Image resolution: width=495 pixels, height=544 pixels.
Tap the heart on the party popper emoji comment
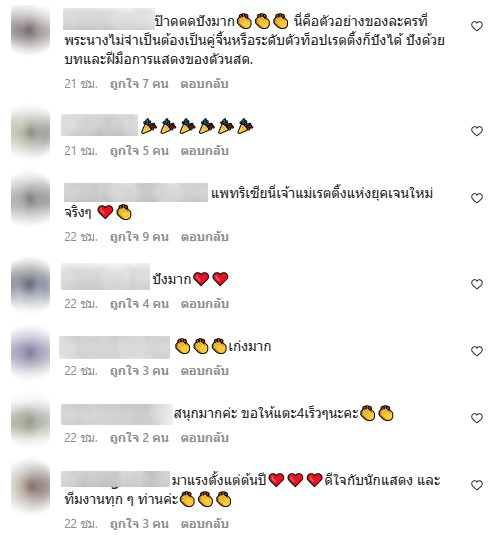477,131
